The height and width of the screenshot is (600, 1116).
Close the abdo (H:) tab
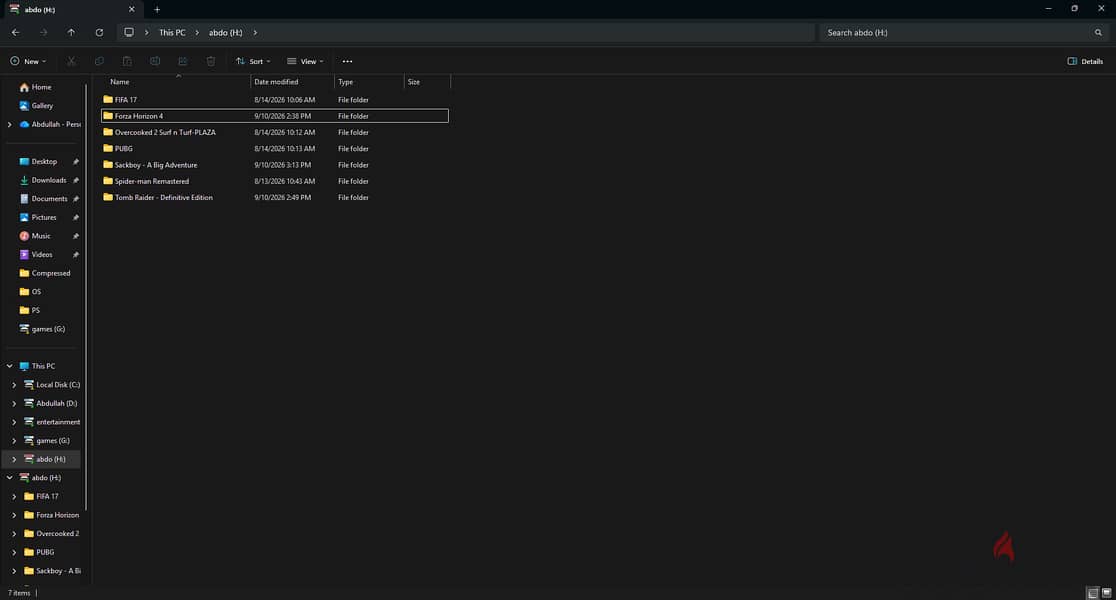(132, 9)
